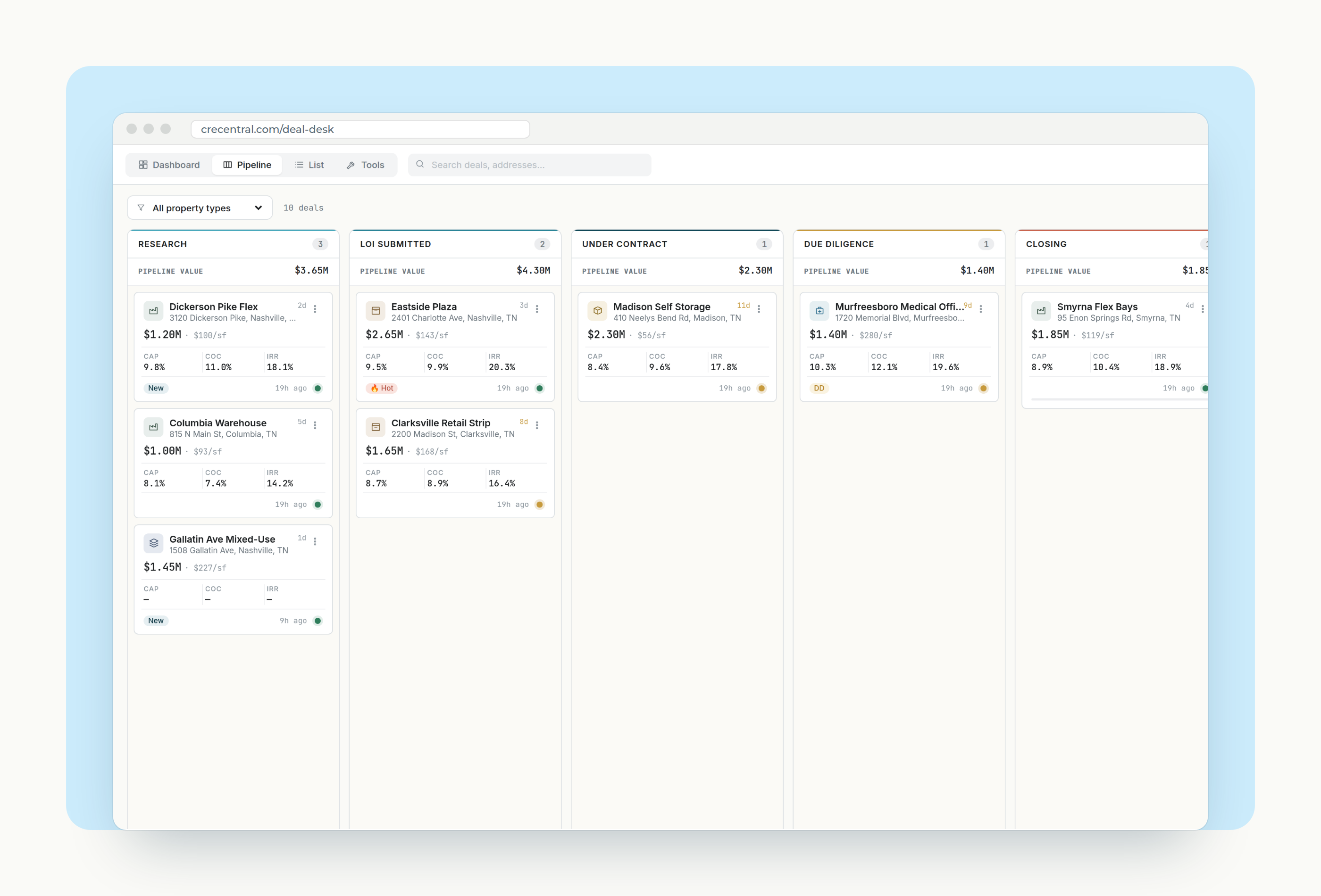Click the filter funnel icon
Screen dimensions: 1321x896
coord(141,207)
